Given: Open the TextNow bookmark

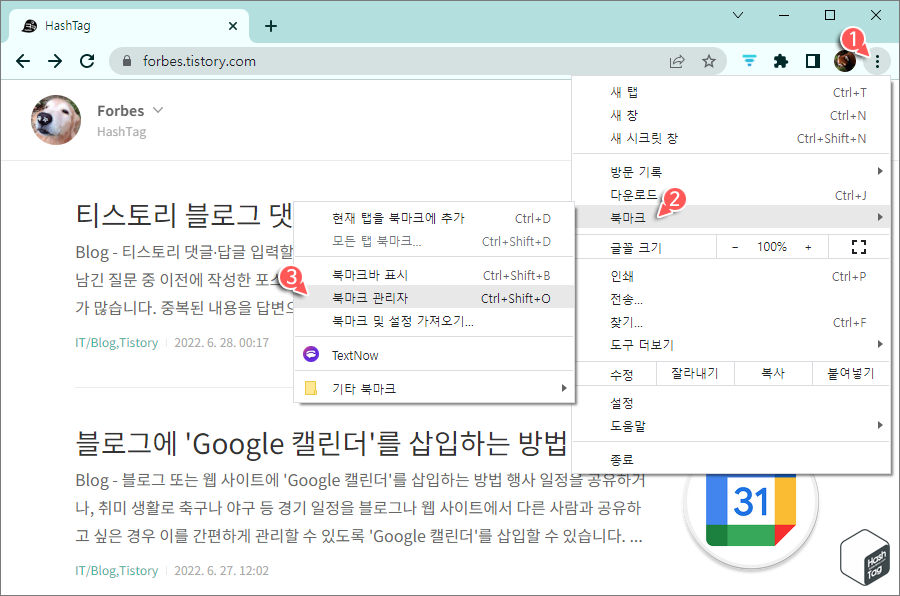Looking at the screenshot, I should (435, 355).
